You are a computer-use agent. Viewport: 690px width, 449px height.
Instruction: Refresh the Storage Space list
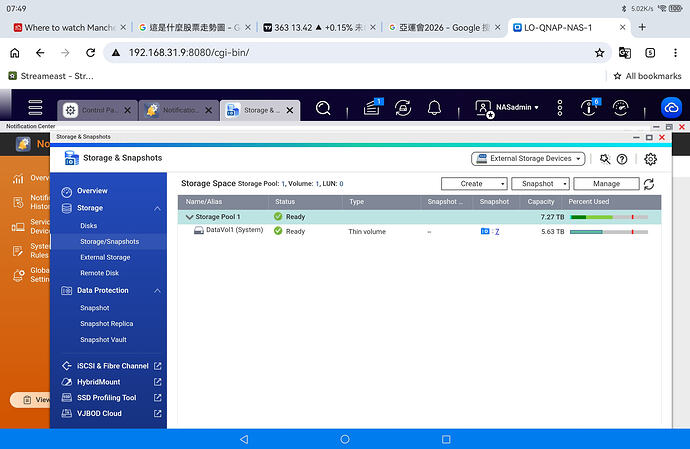649,184
